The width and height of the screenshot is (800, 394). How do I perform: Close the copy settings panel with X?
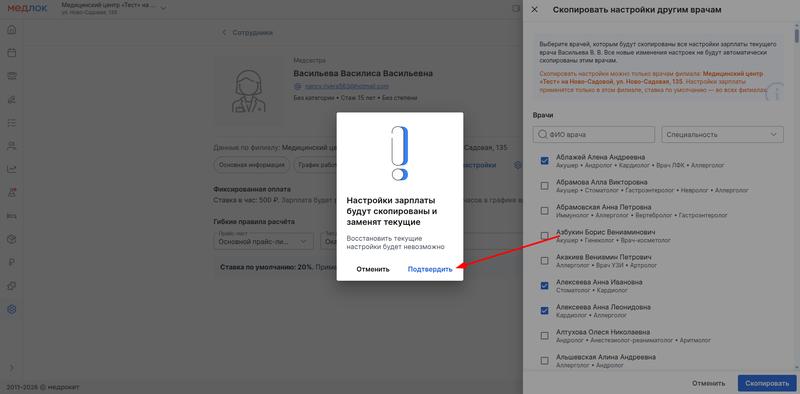(534, 10)
